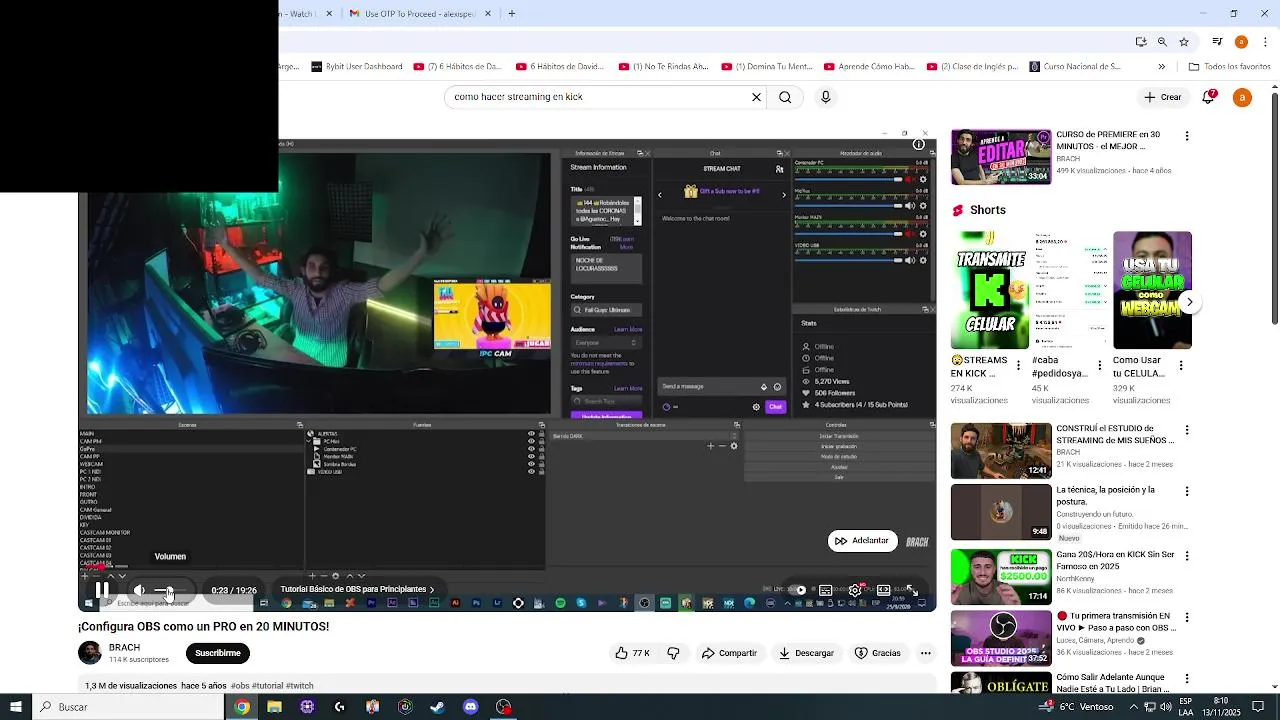Open the 'TRANSMITE CELULAR' short
This screenshot has width=1280, height=720.
990,290
